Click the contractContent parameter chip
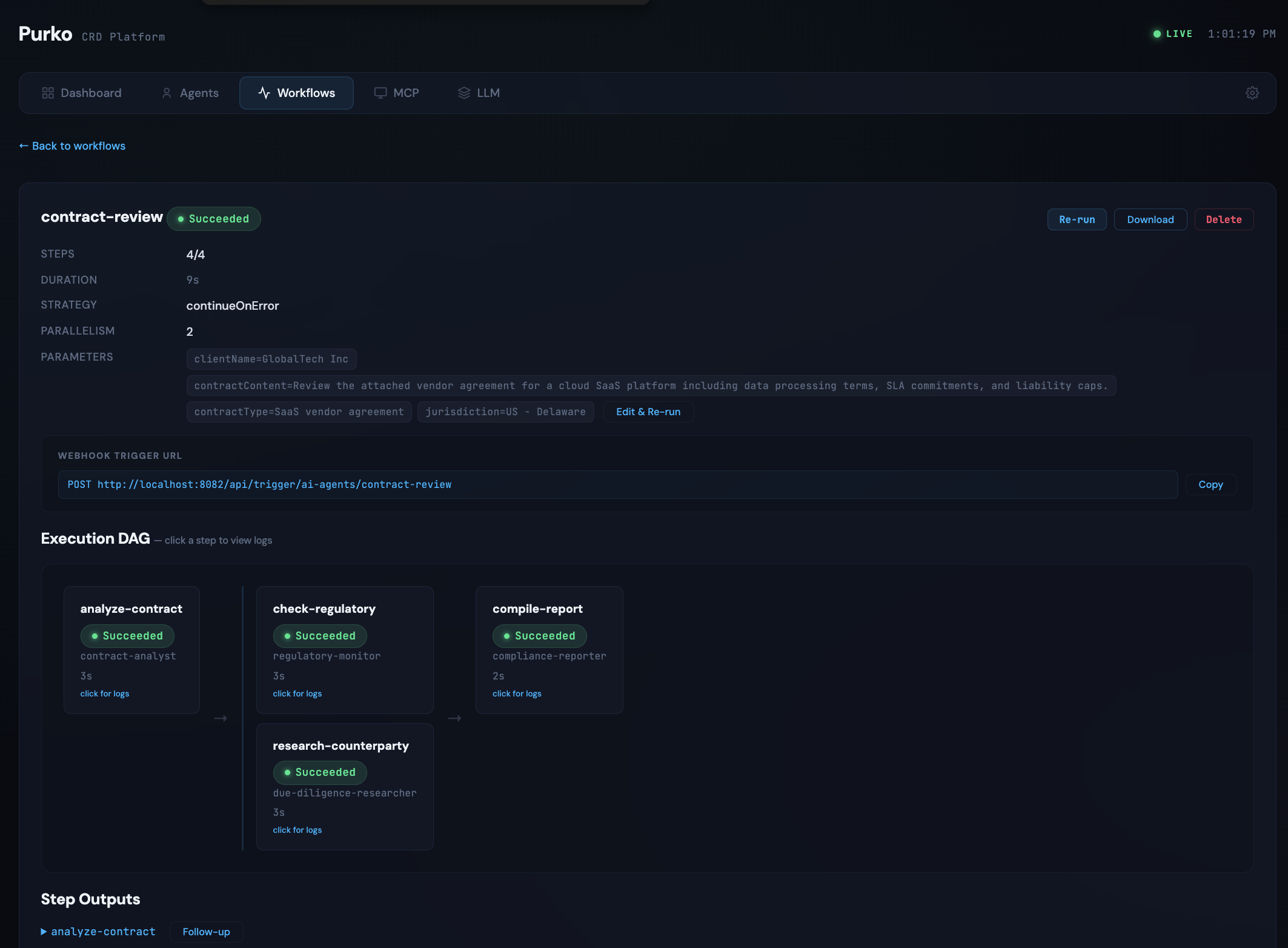 (x=651, y=386)
